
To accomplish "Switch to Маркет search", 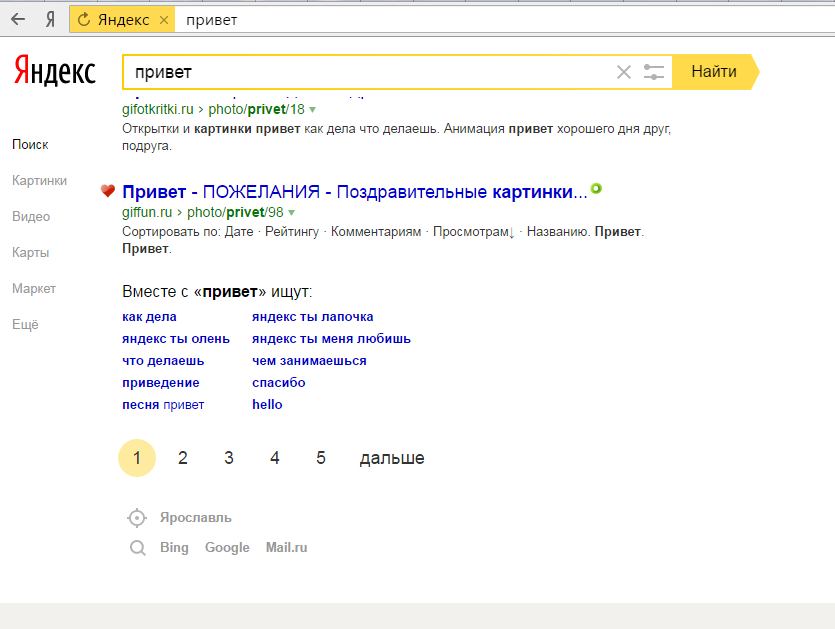I will pos(34,289).
